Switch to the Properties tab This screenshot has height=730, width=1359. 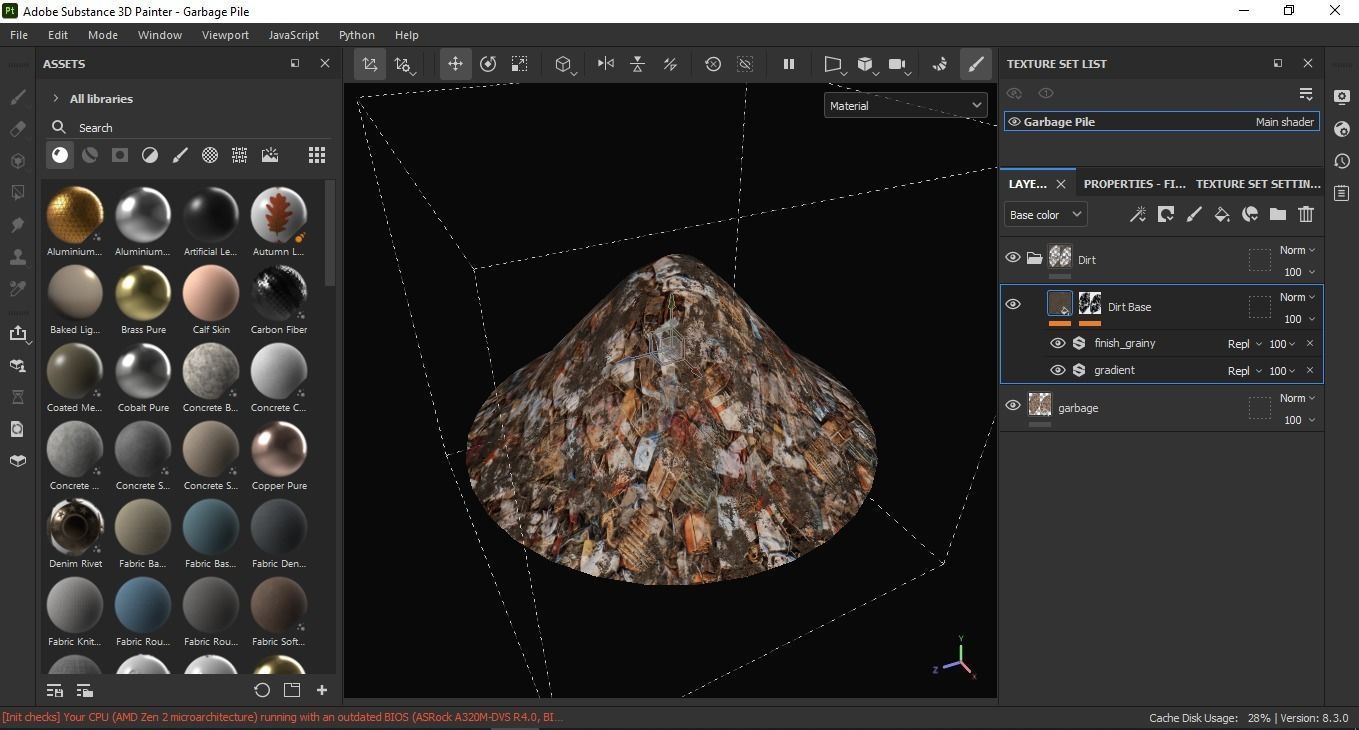click(x=1134, y=184)
